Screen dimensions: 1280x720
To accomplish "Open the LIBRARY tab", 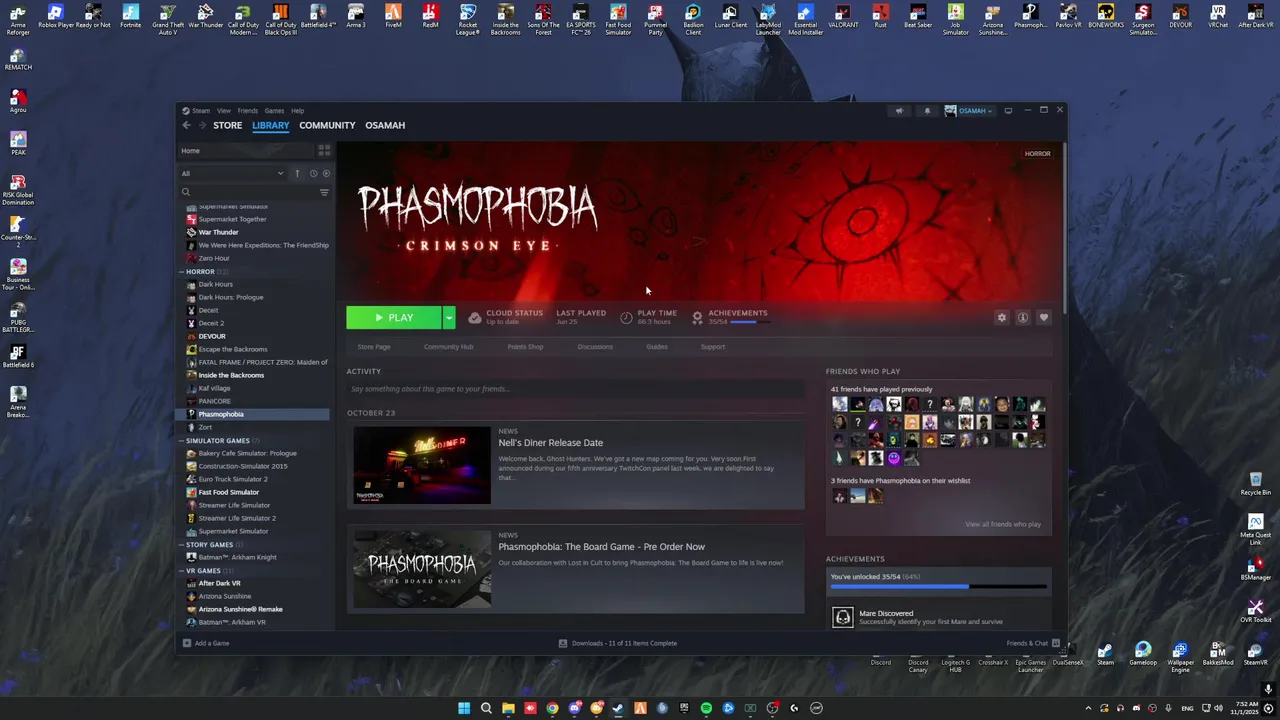I will 270,125.
